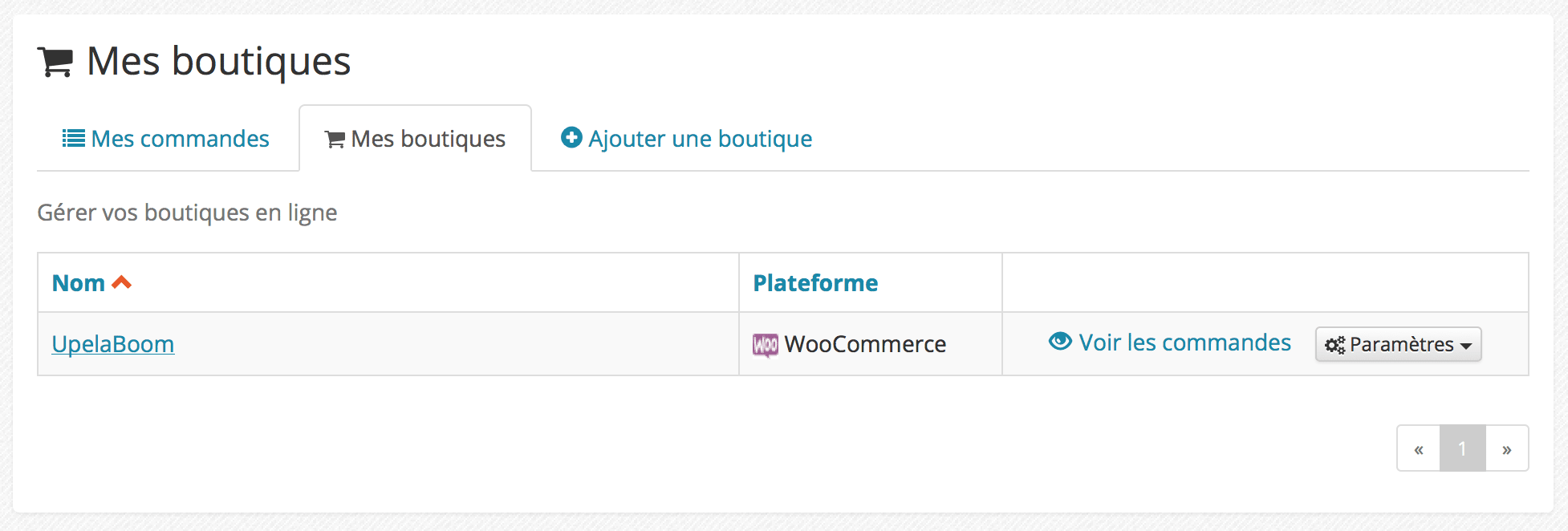Open the Paramètres dropdown button

click(x=1399, y=344)
